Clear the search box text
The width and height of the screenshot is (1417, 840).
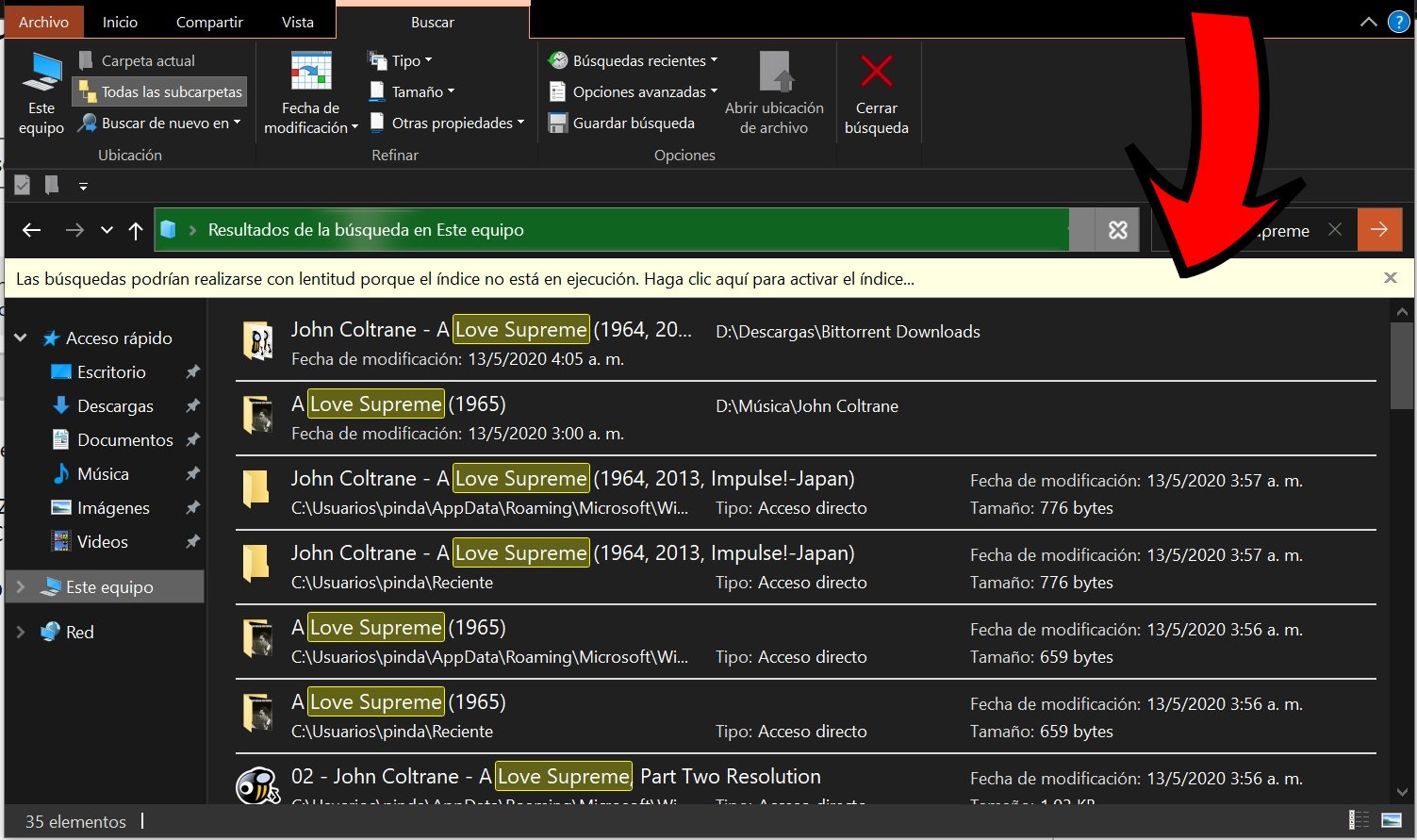click(1335, 229)
